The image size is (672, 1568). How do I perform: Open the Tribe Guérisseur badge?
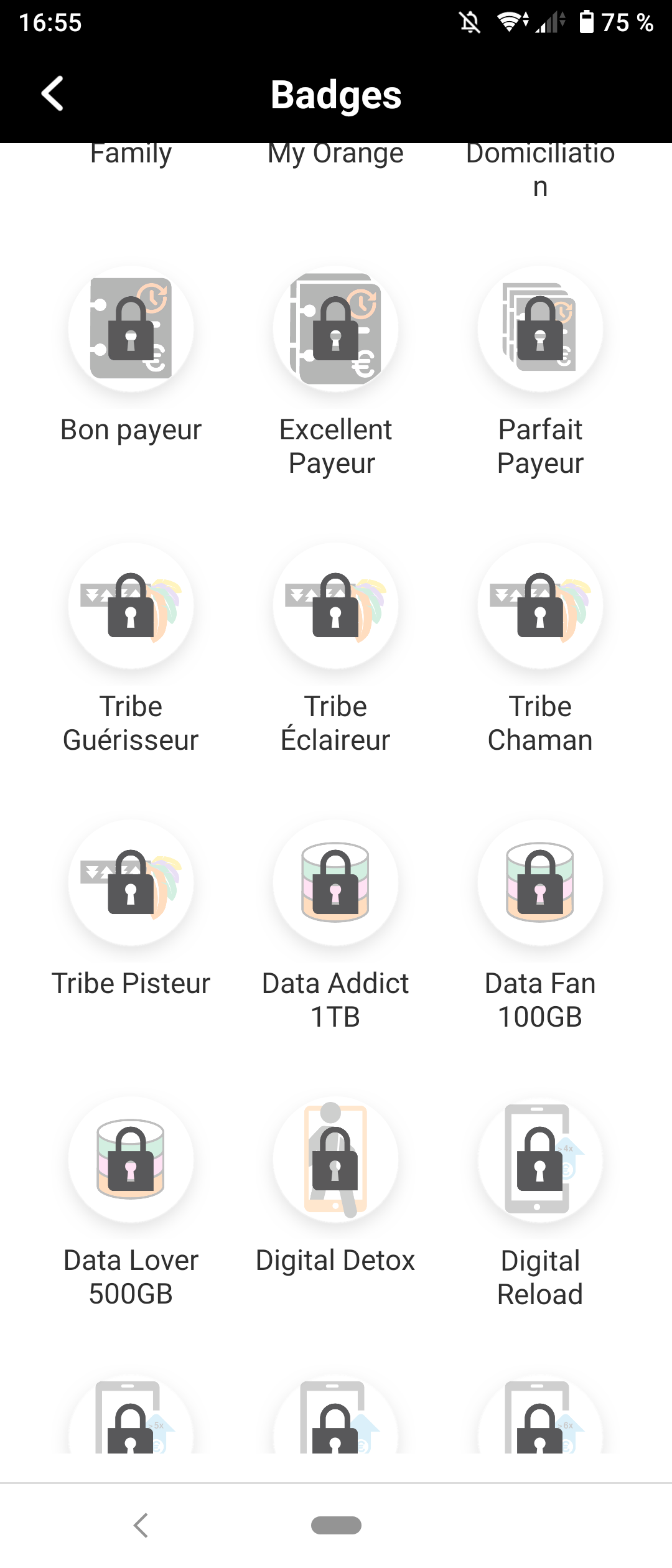point(131,605)
